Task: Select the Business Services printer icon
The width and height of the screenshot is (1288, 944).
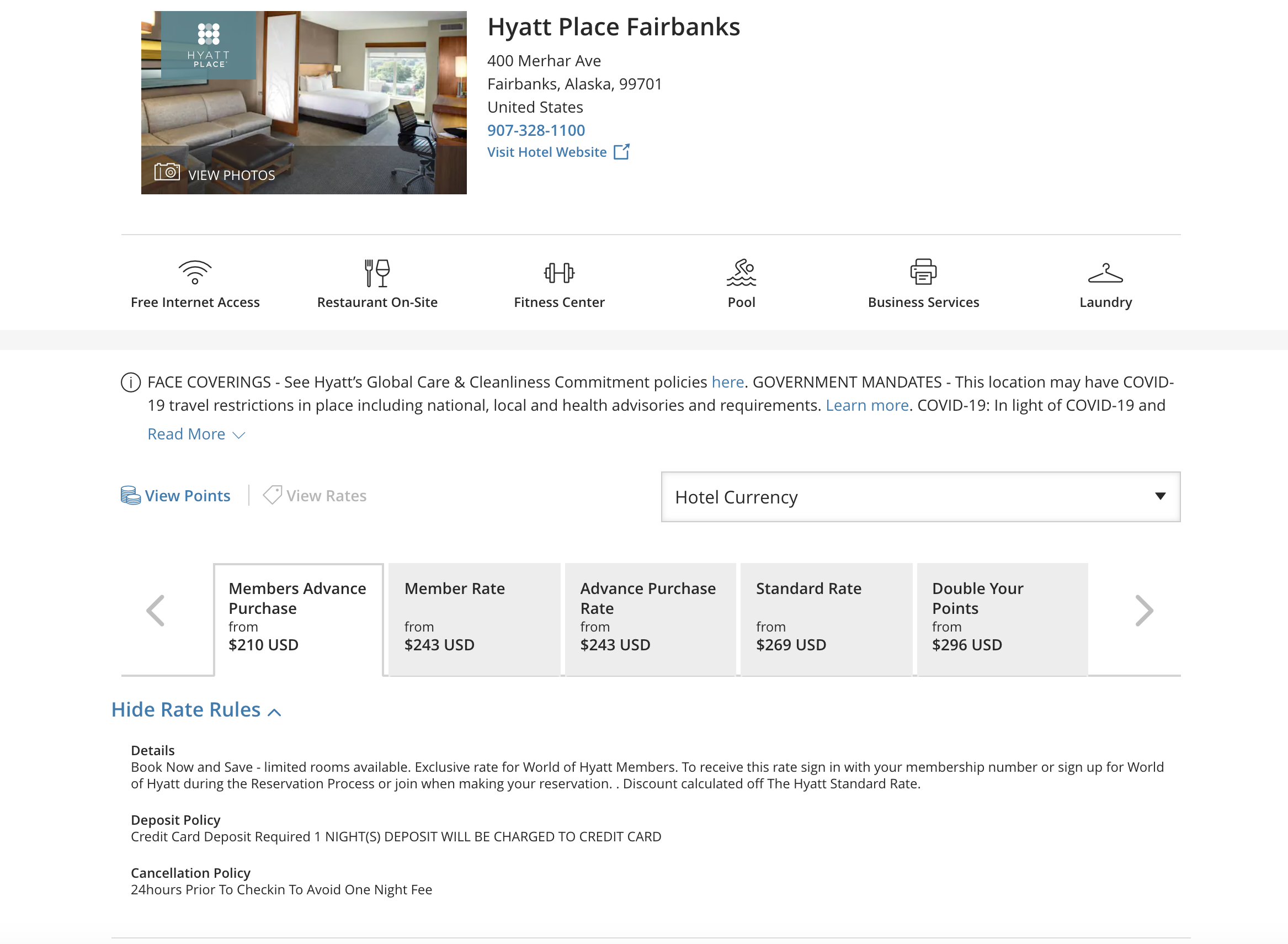Action: pyautogui.click(x=923, y=273)
